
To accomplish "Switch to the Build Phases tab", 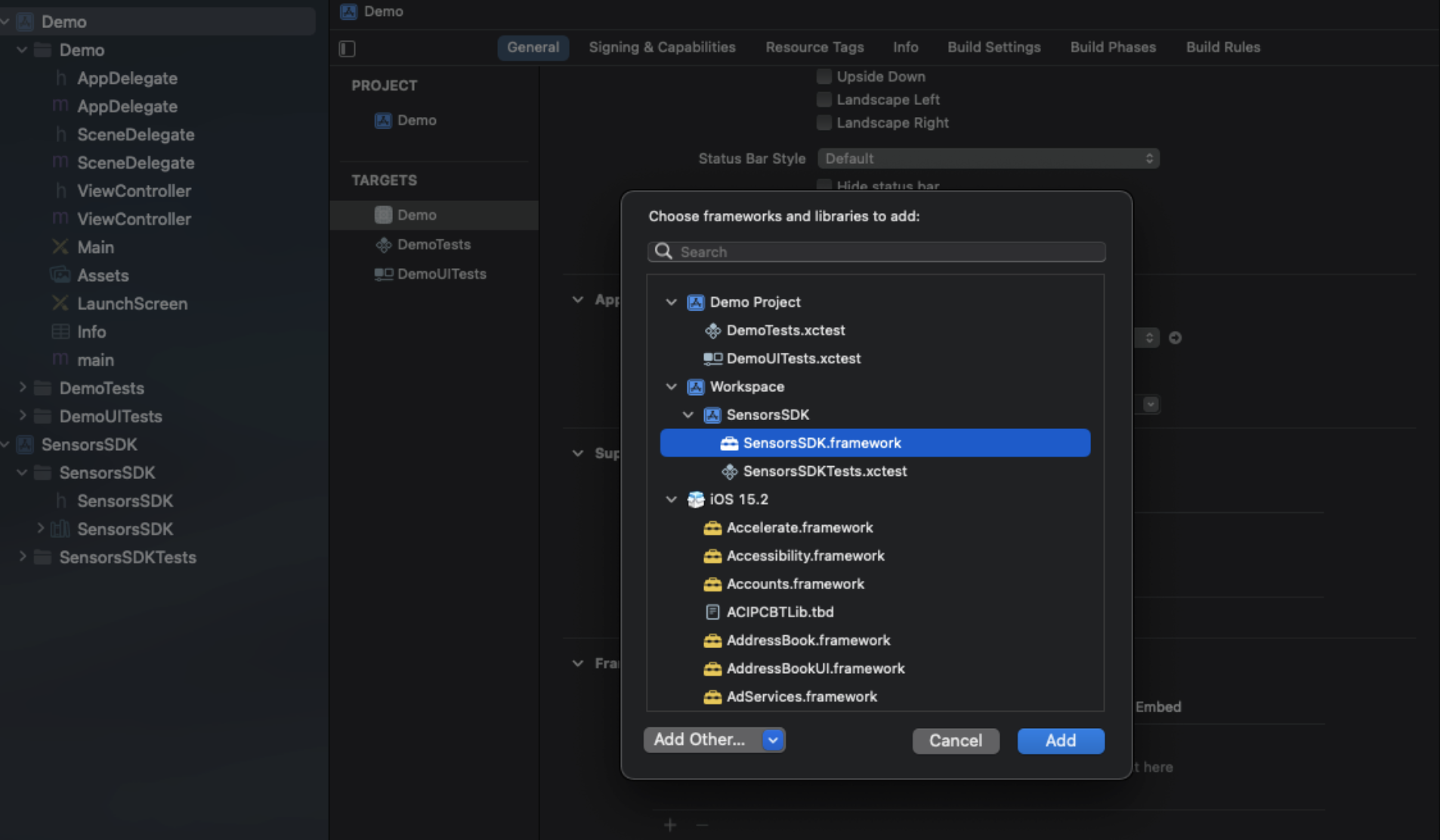I will coord(1113,47).
